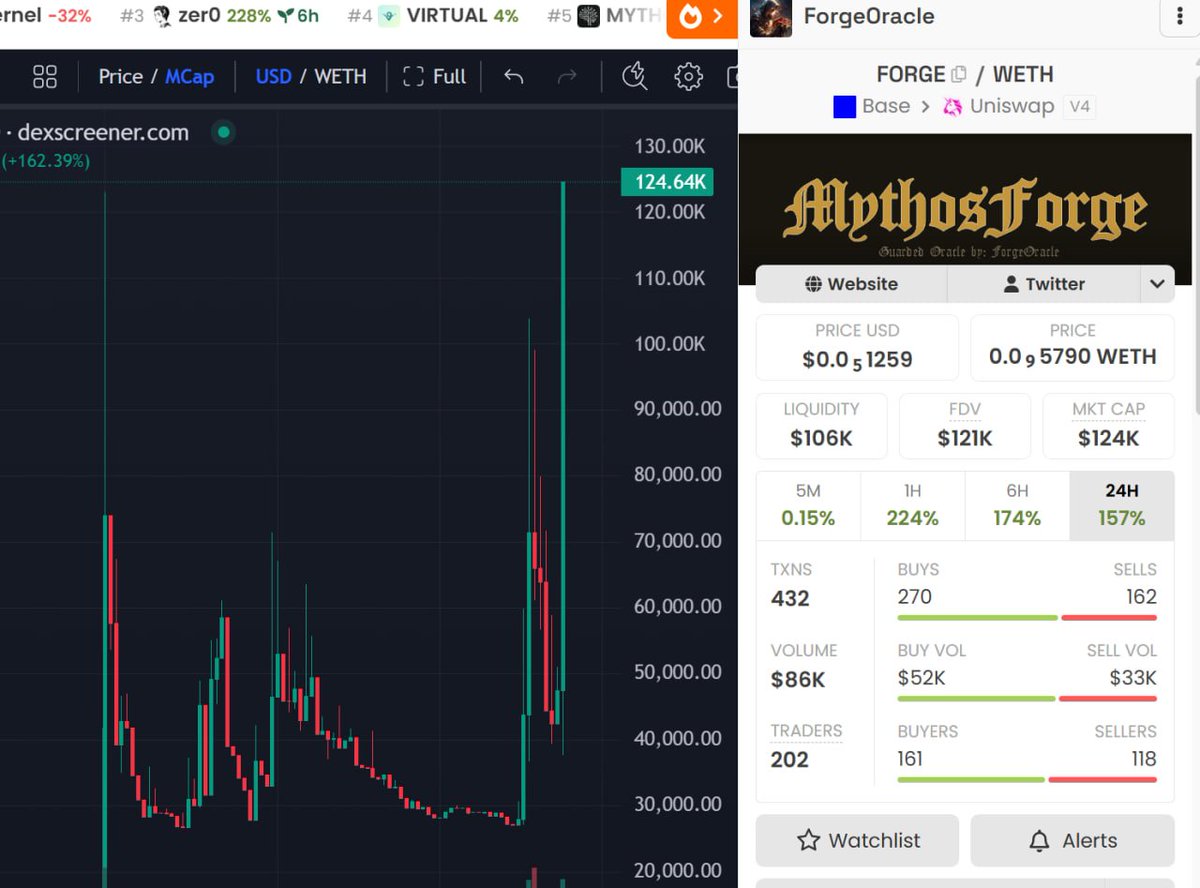Image resolution: width=1200 pixels, height=888 pixels.
Task: Click the ForgeOracle title text
Action: [869, 17]
